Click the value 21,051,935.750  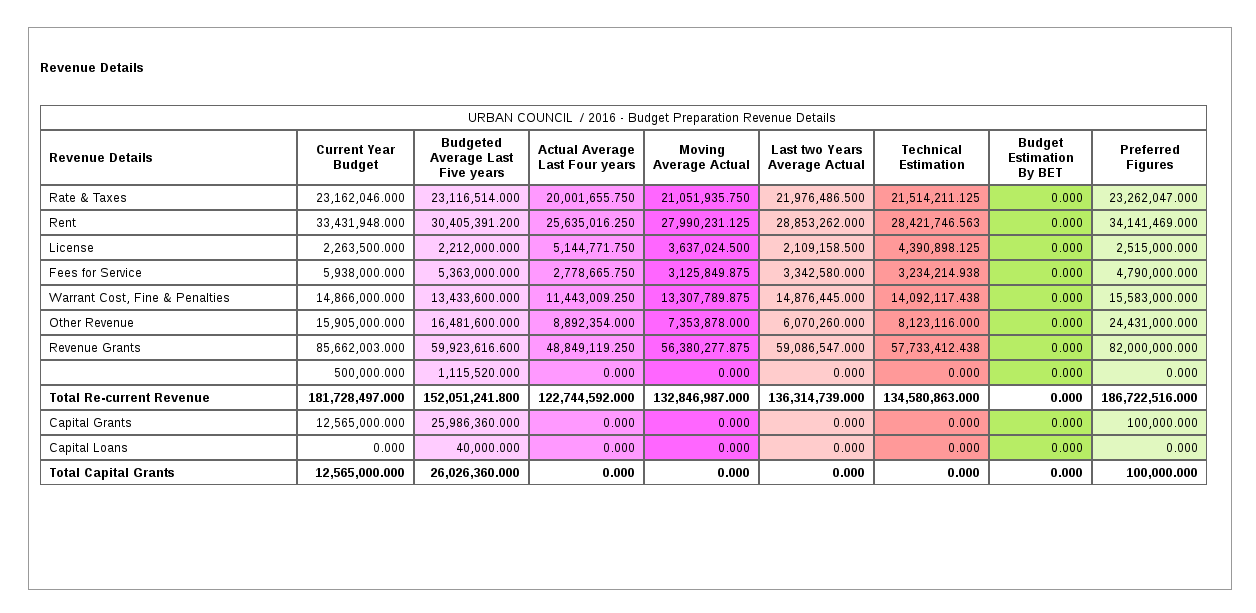tap(705, 198)
